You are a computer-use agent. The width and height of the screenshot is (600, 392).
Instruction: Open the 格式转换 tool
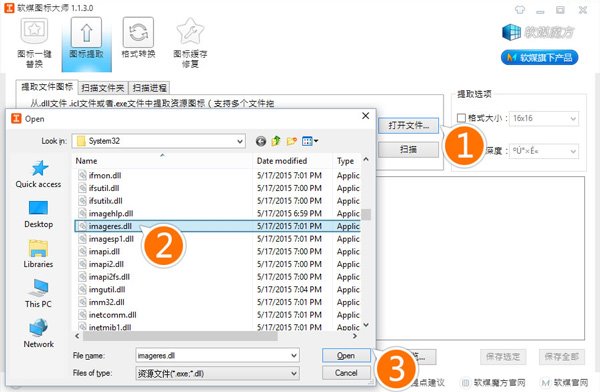click(x=138, y=38)
